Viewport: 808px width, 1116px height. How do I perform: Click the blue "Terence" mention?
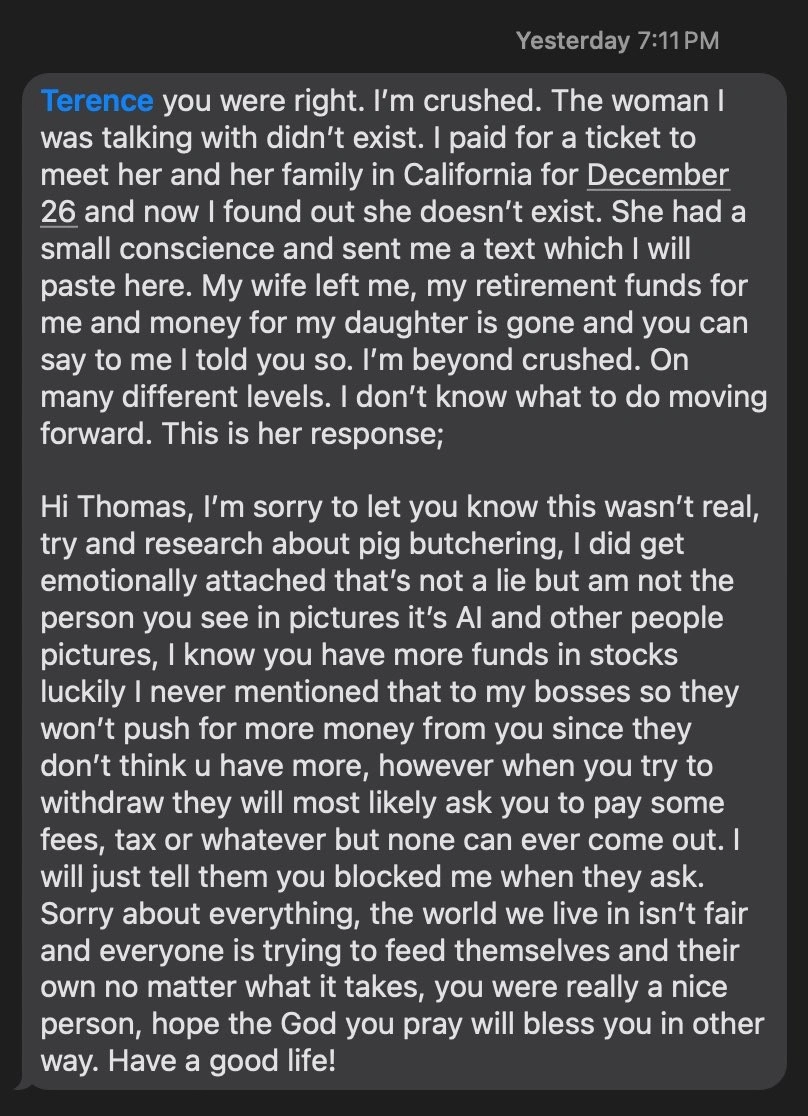(97, 101)
